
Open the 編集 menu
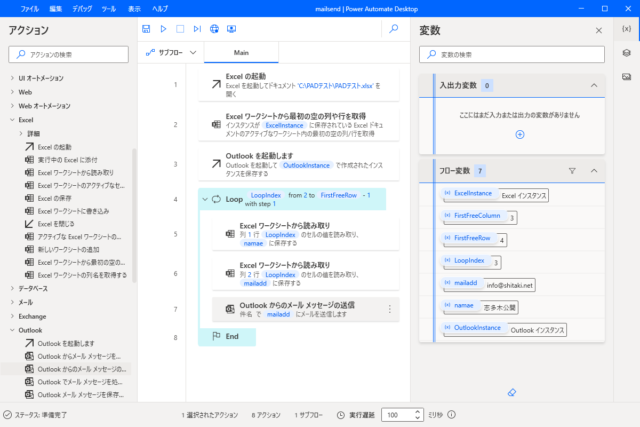coord(56,9)
